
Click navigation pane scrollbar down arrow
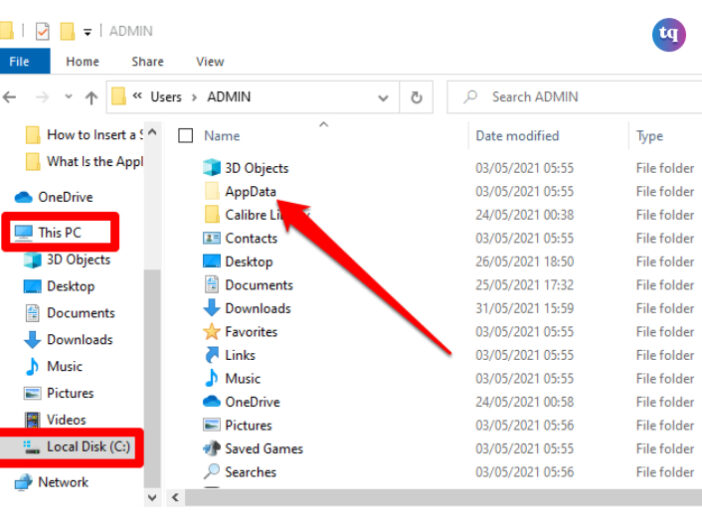(x=152, y=497)
